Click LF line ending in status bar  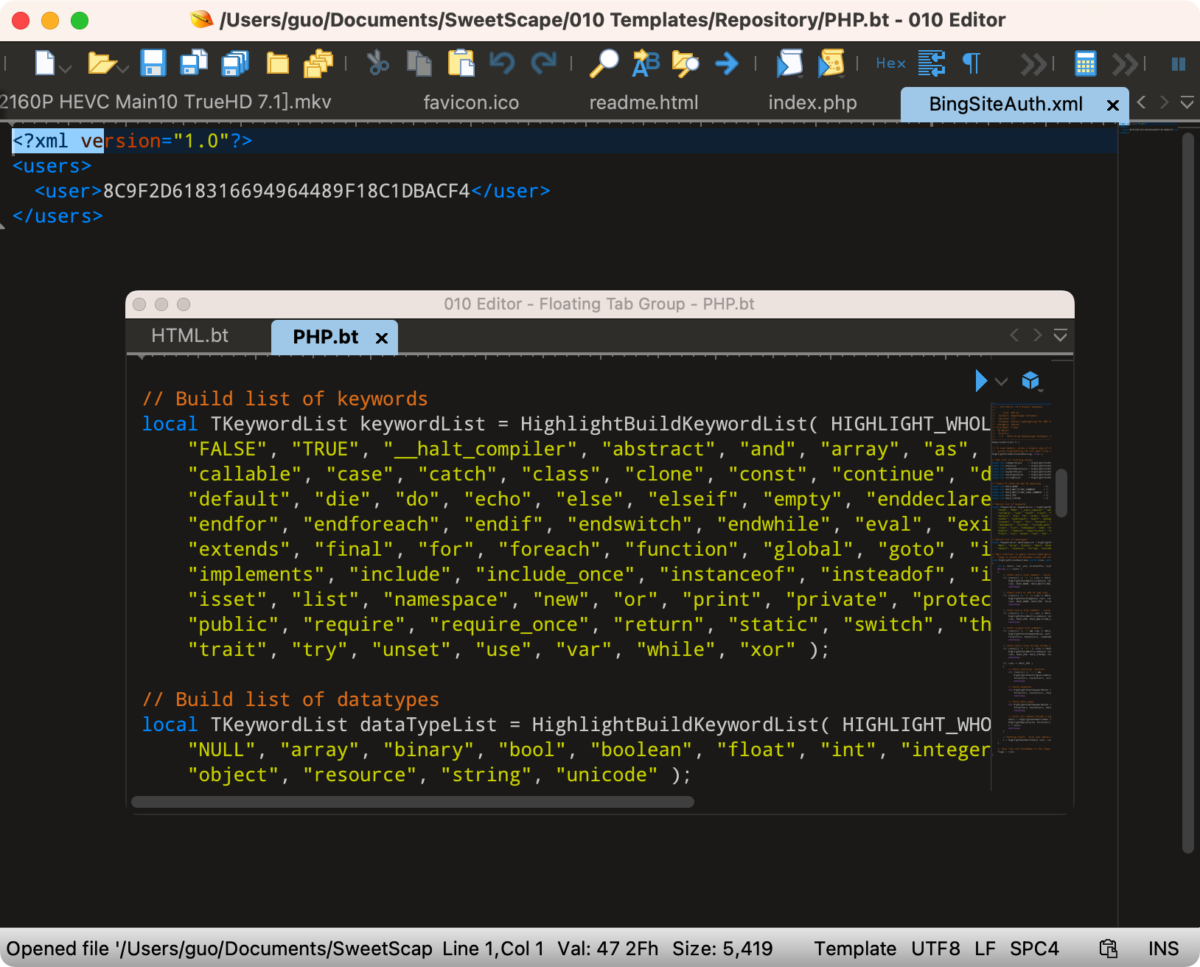(x=985, y=948)
